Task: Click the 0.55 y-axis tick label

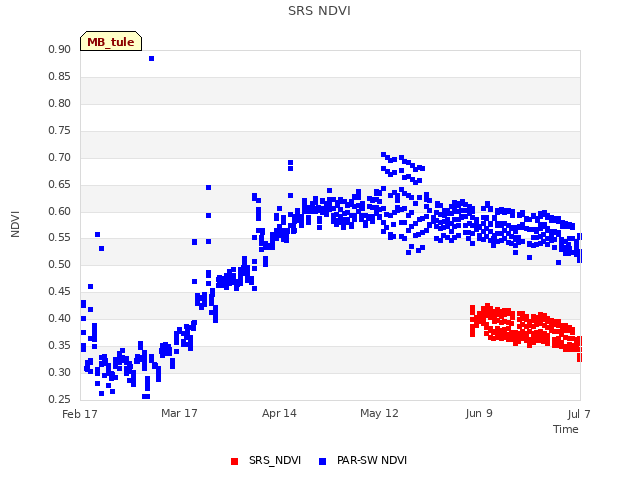Action: tap(59, 238)
